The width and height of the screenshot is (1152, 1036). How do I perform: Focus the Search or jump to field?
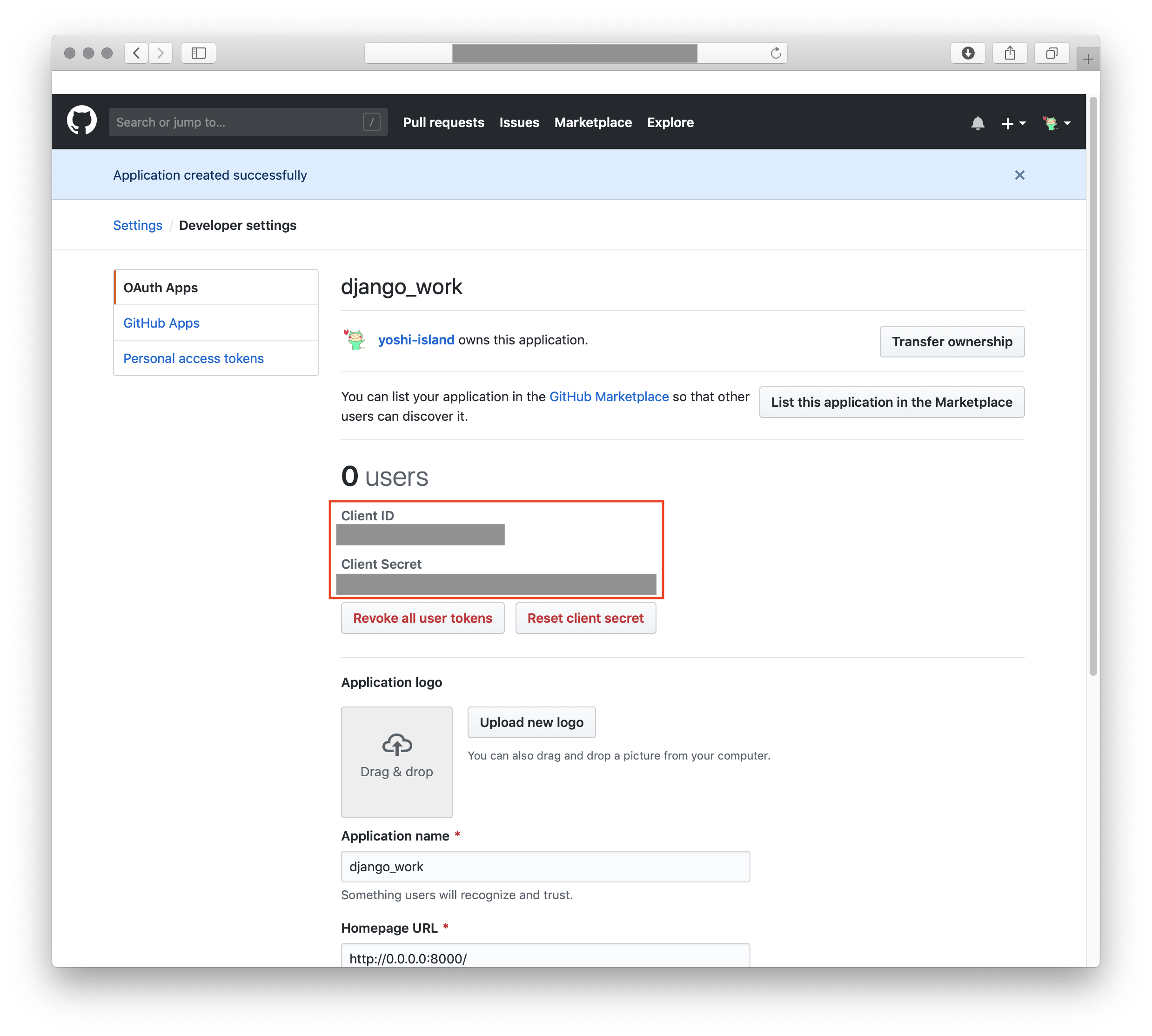(248, 122)
